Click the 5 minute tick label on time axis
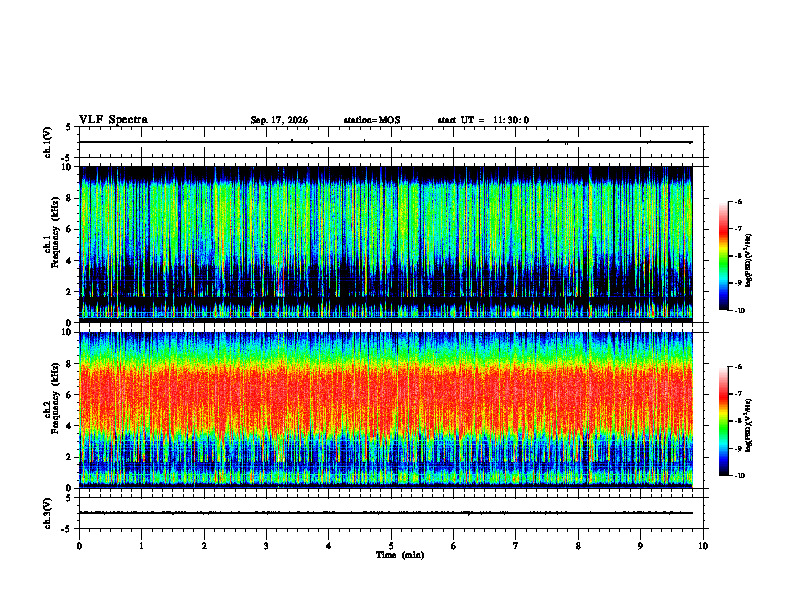The image size is (792, 612). click(391, 546)
